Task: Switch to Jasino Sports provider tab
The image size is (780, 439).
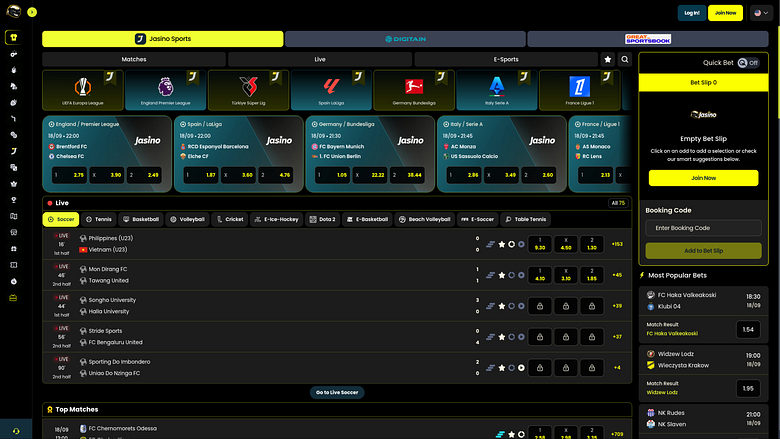Action: tap(163, 39)
